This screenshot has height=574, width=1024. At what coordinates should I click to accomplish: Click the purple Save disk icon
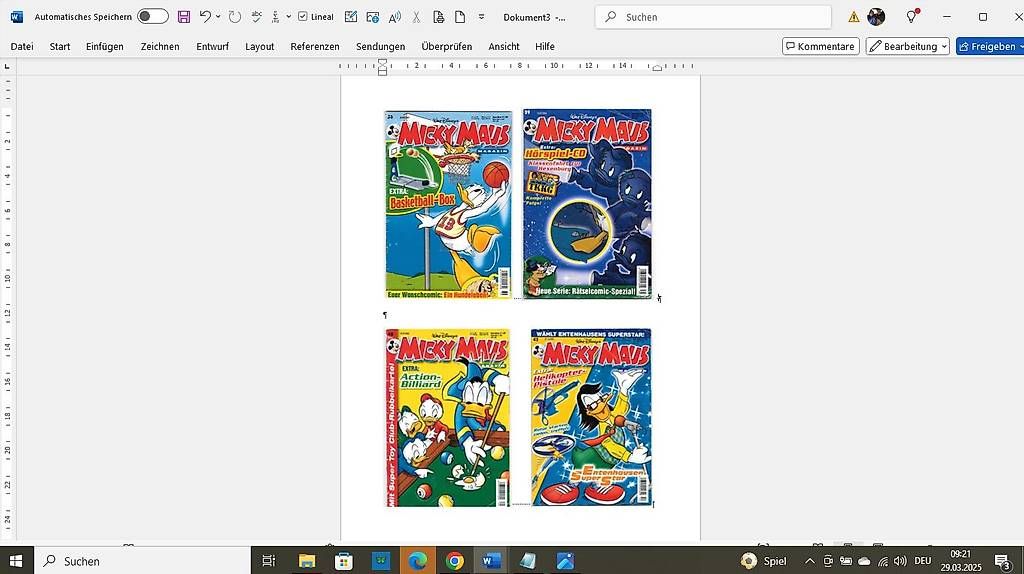tap(184, 17)
